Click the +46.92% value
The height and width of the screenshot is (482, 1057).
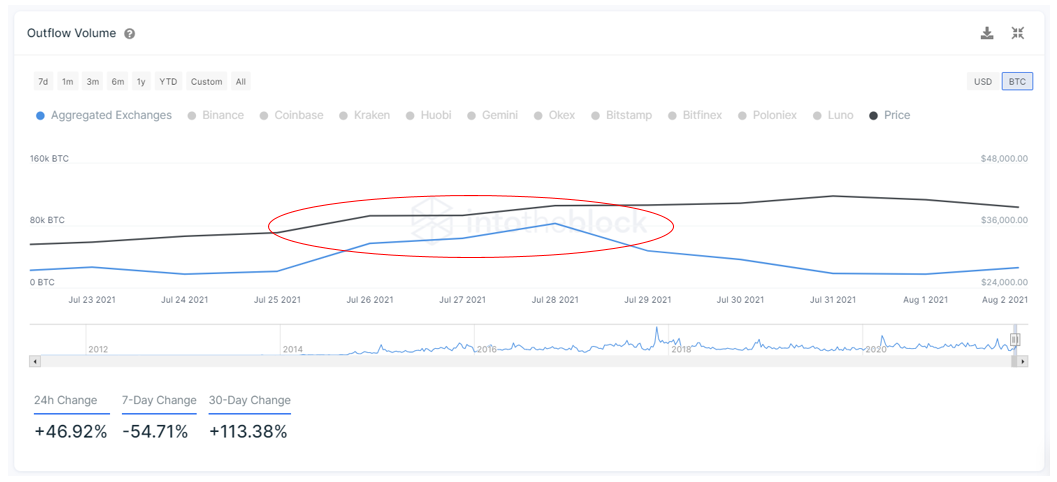point(71,432)
